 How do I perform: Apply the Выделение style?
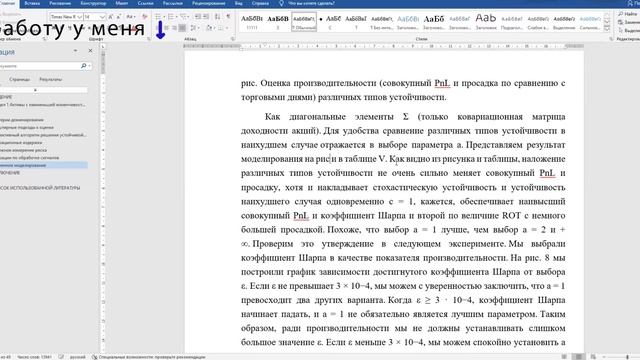tap(564, 22)
